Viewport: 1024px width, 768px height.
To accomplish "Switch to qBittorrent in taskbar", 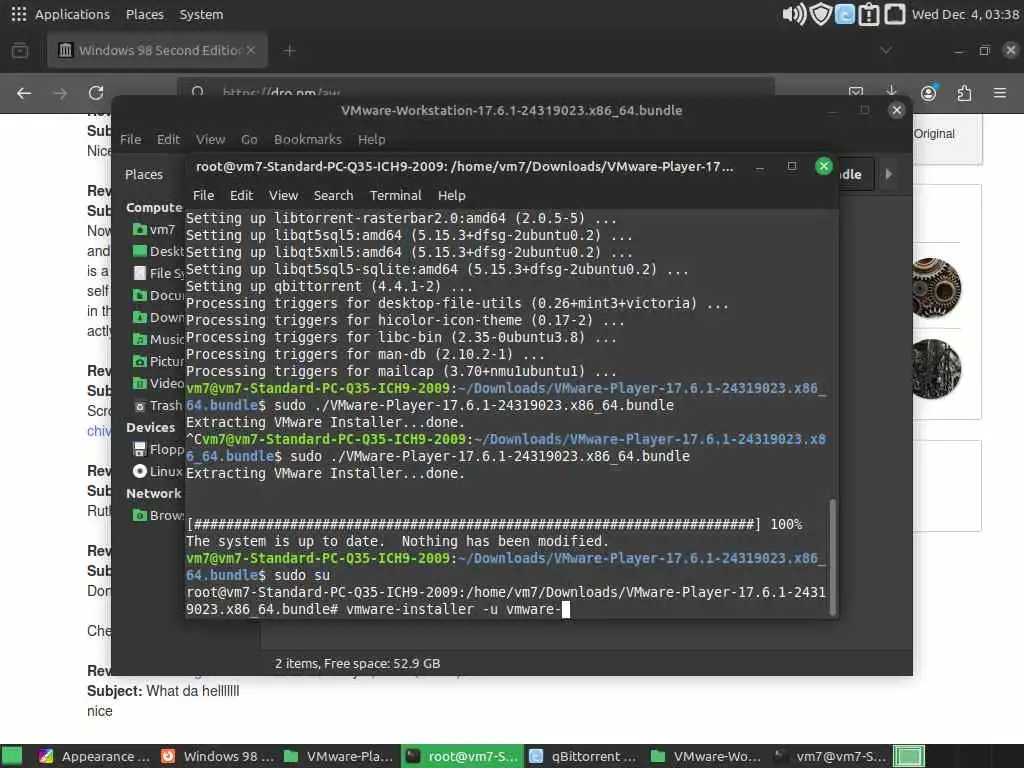I will tap(584, 756).
